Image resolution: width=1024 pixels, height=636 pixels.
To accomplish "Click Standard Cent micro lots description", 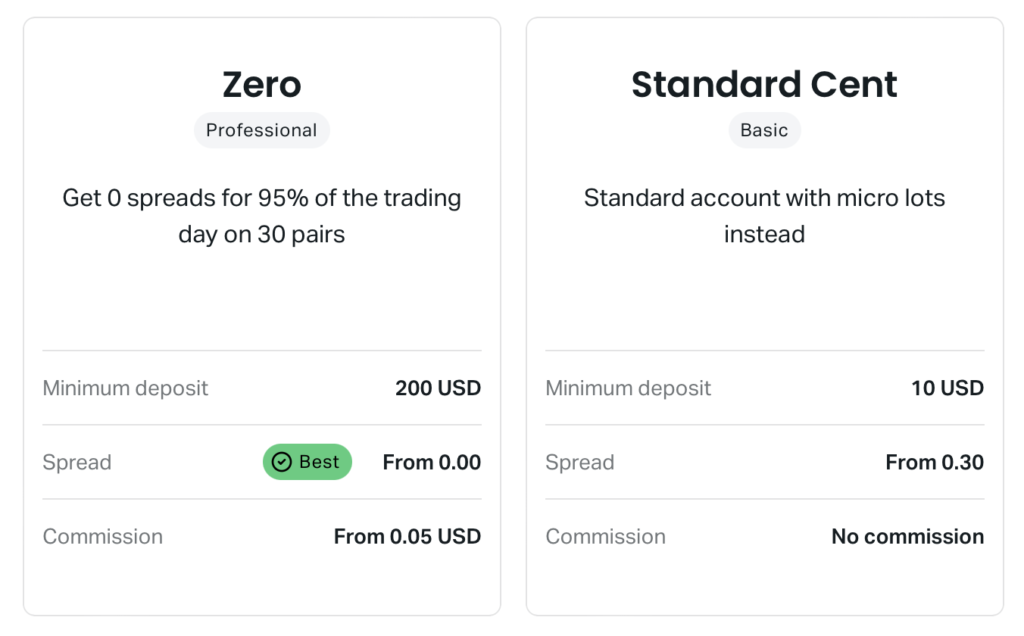I will 764,216.
